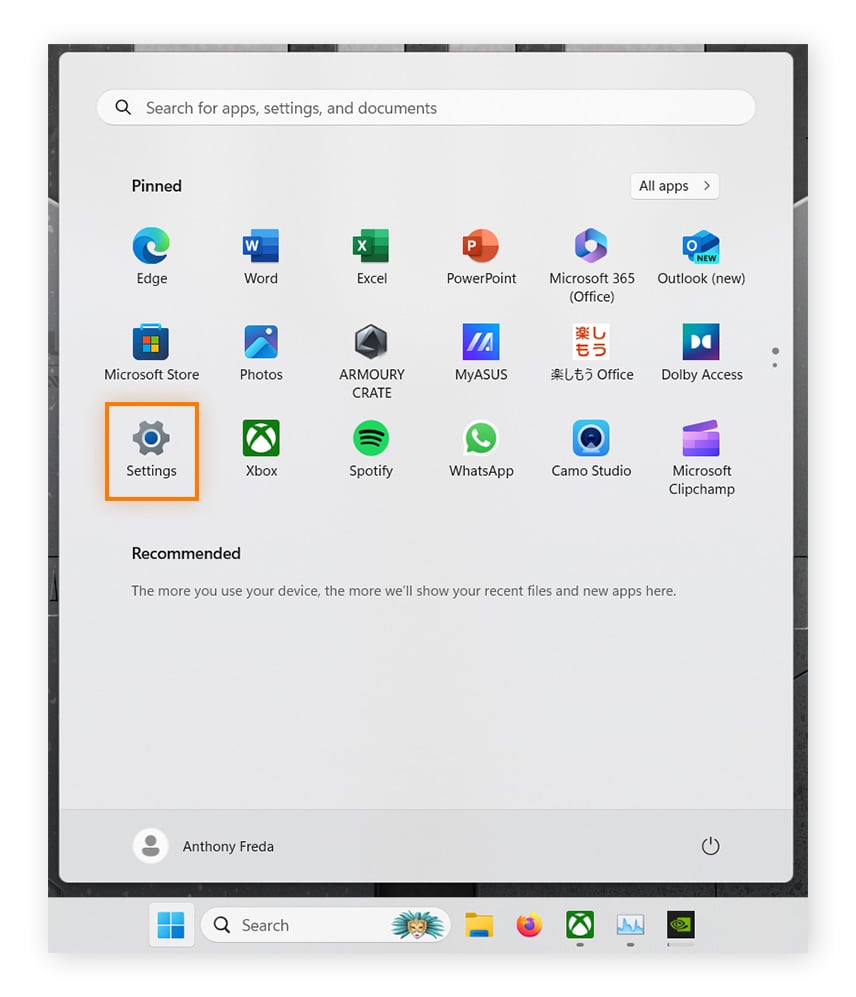Open Camo Studio
The image size is (856, 997).
(x=591, y=437)
